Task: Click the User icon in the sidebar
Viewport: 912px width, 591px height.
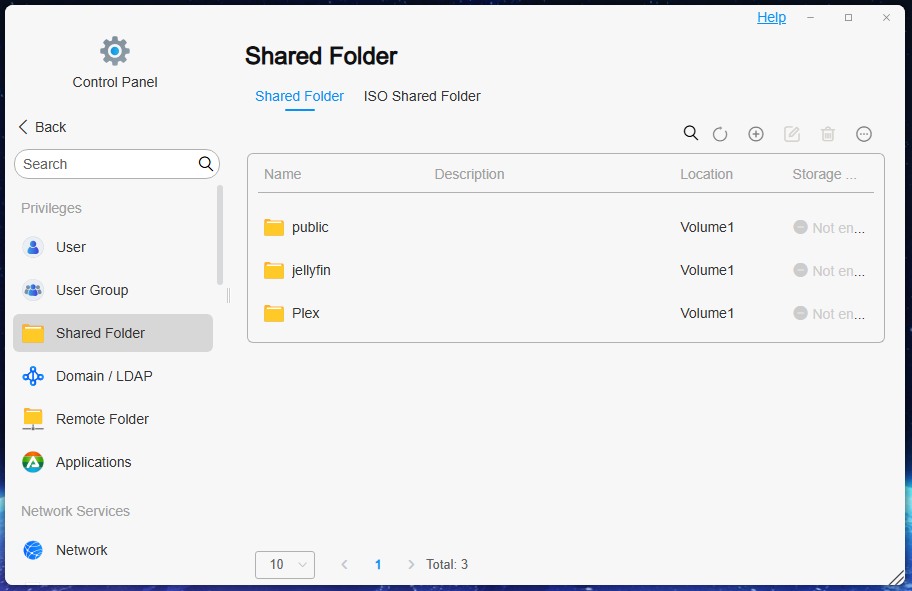Action: [33, 247]
